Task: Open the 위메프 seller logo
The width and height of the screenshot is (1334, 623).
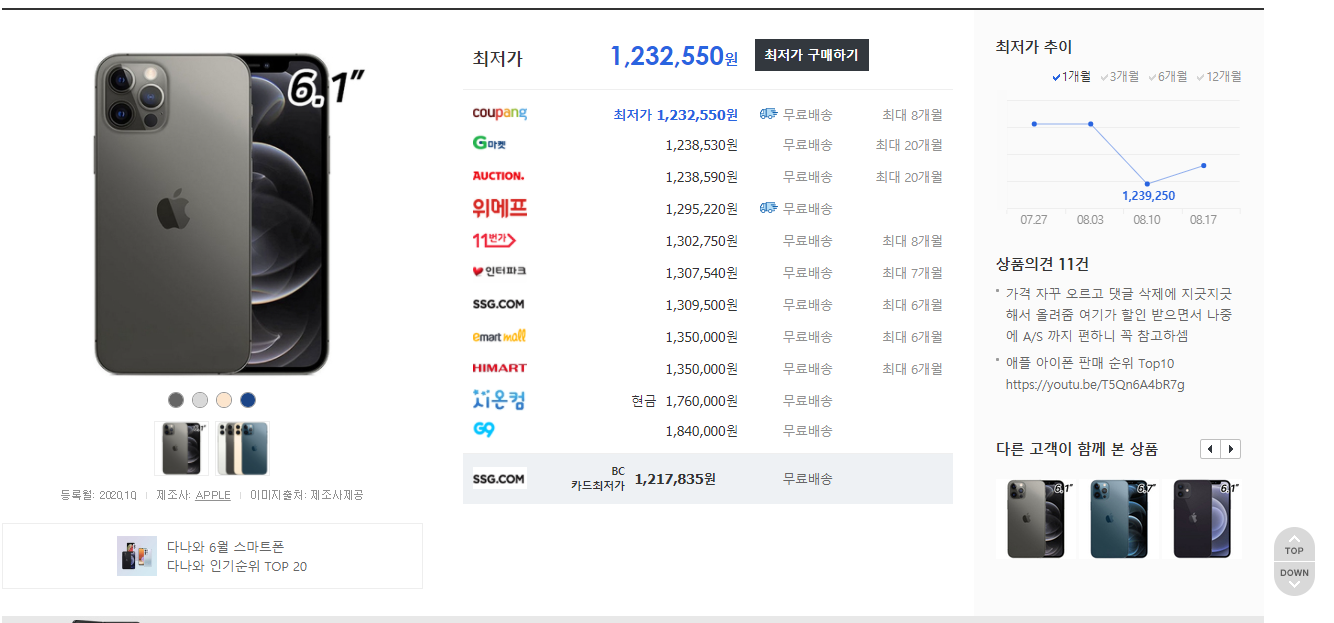Action: 499,208
